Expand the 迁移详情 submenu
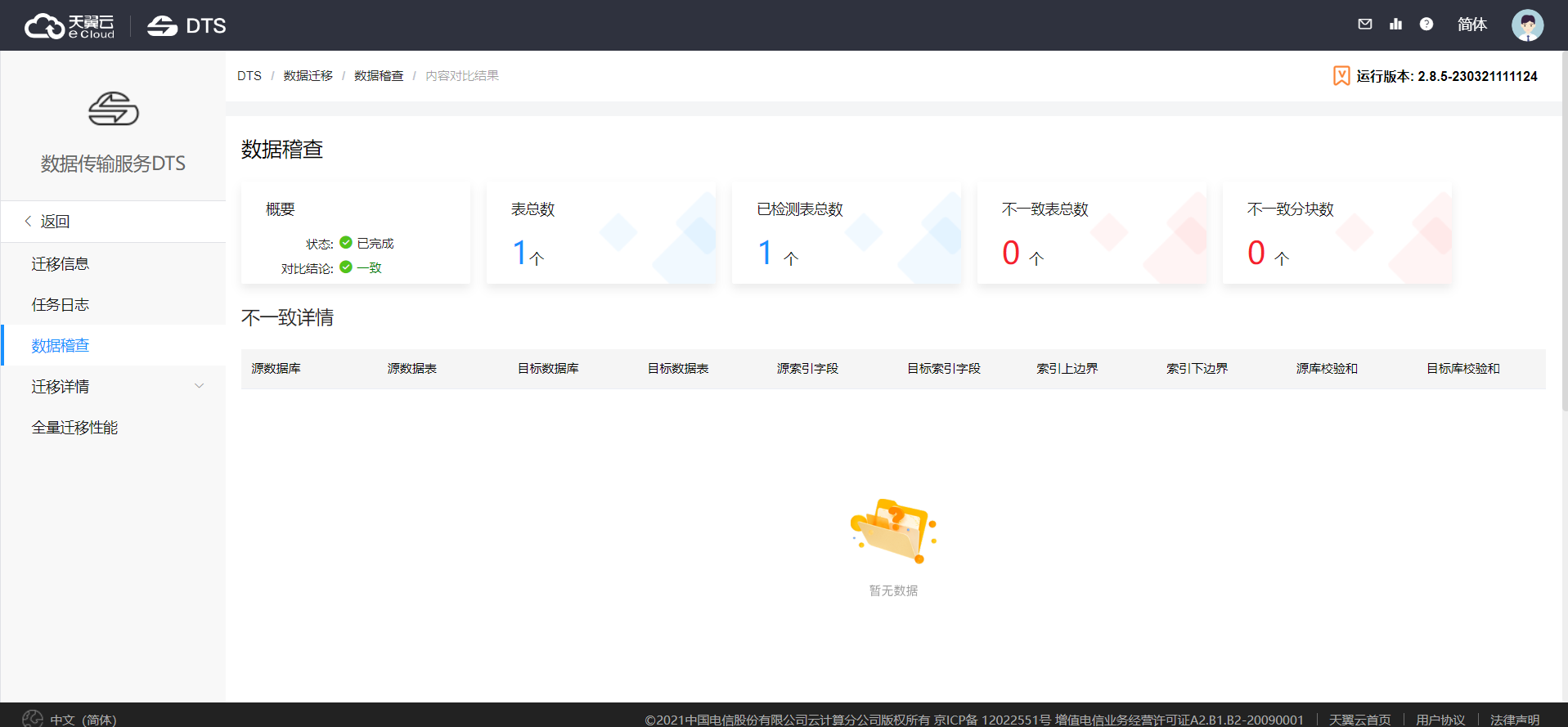Image resolution: width=1568 pixels, height=727 pixels. coord(199,386)
